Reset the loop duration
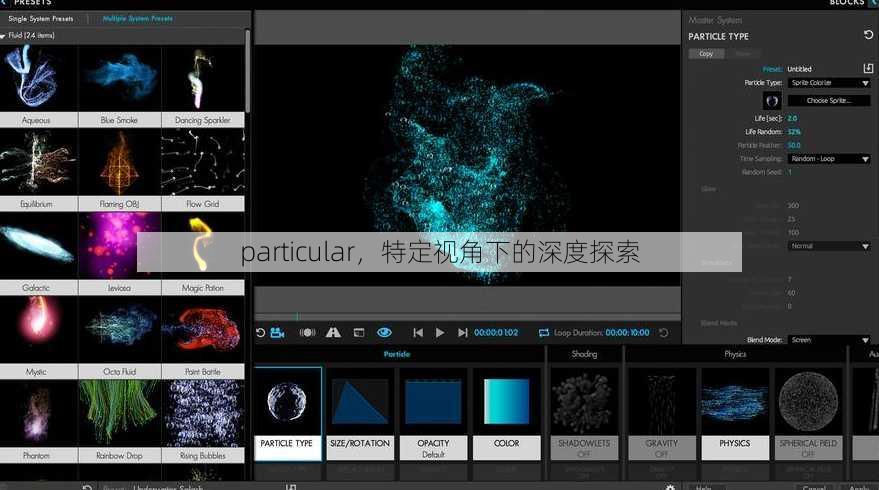This screenshot has width=879, height=490. point(663,332)
